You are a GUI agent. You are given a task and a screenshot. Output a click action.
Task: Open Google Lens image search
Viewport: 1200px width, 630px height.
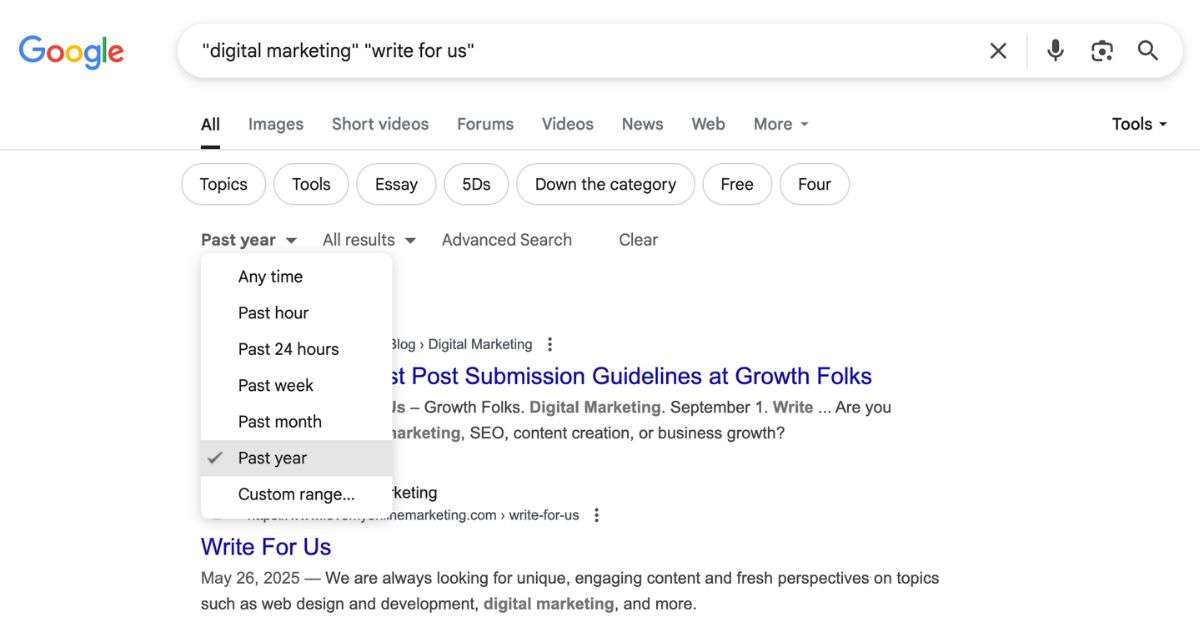coord(1102,50)
